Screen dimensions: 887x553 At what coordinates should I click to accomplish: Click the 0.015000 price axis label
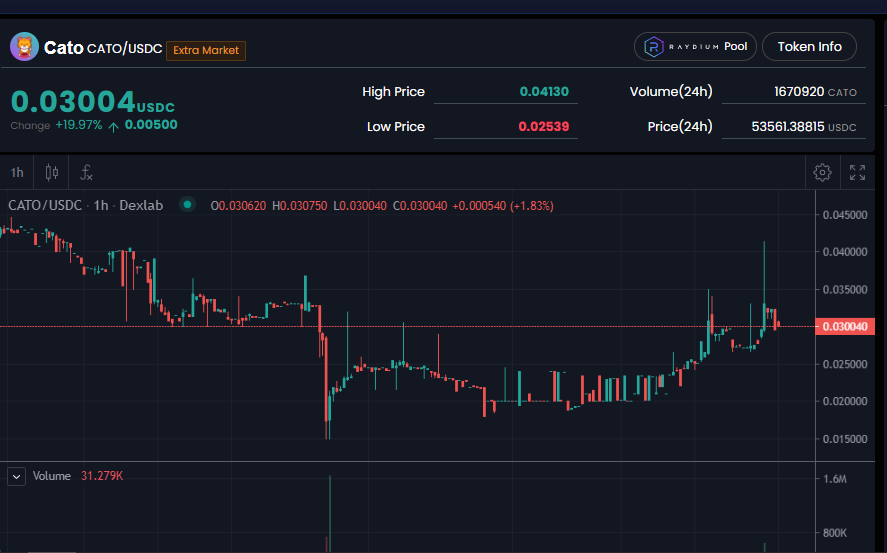[845, 439]
